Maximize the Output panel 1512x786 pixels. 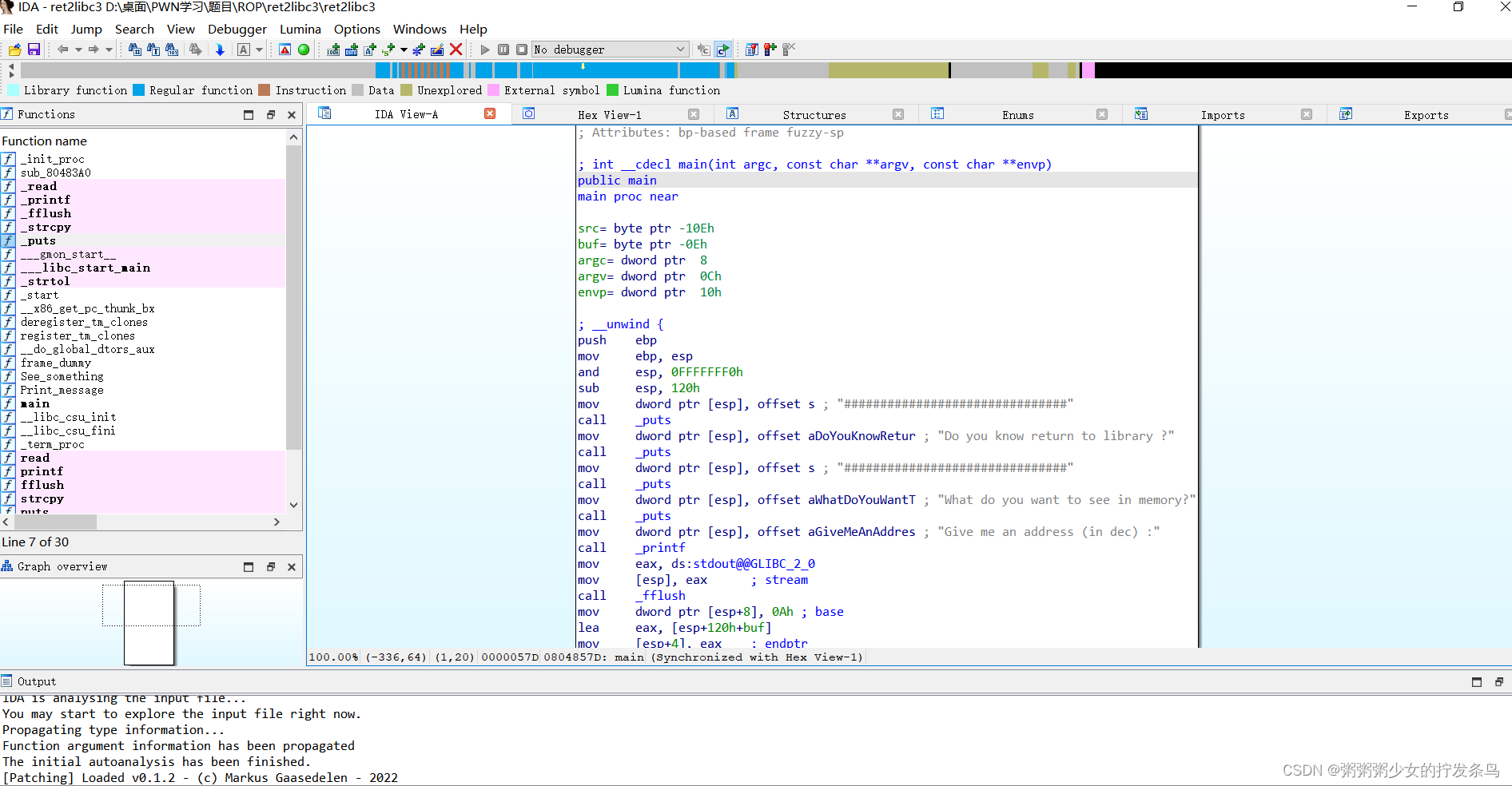click(1477, 682)
